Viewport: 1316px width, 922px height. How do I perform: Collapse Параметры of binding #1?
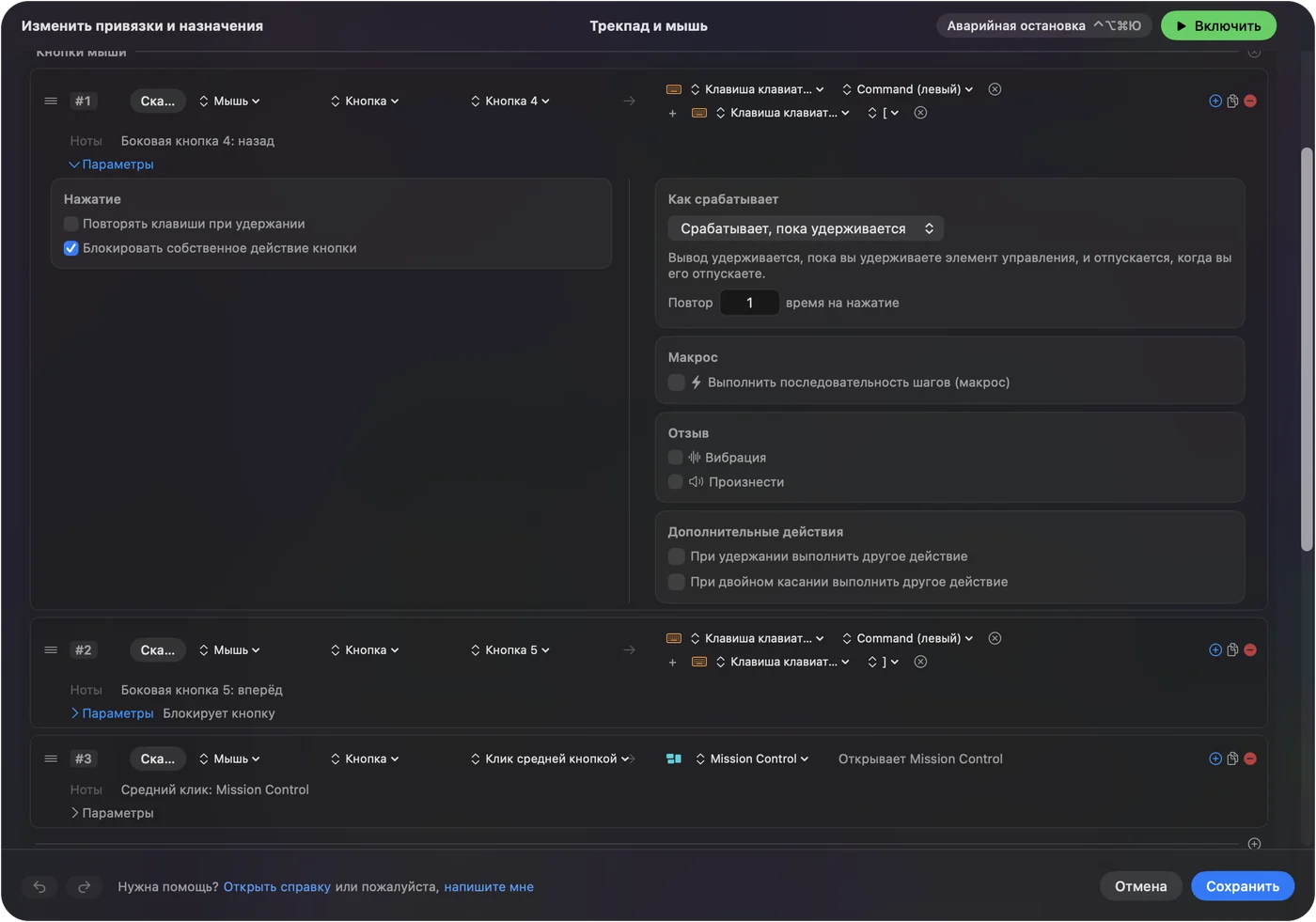pos(111,164)
